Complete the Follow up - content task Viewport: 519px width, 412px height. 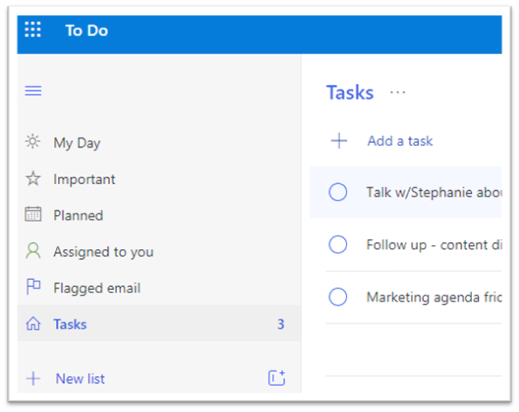(x=338, y=244)
